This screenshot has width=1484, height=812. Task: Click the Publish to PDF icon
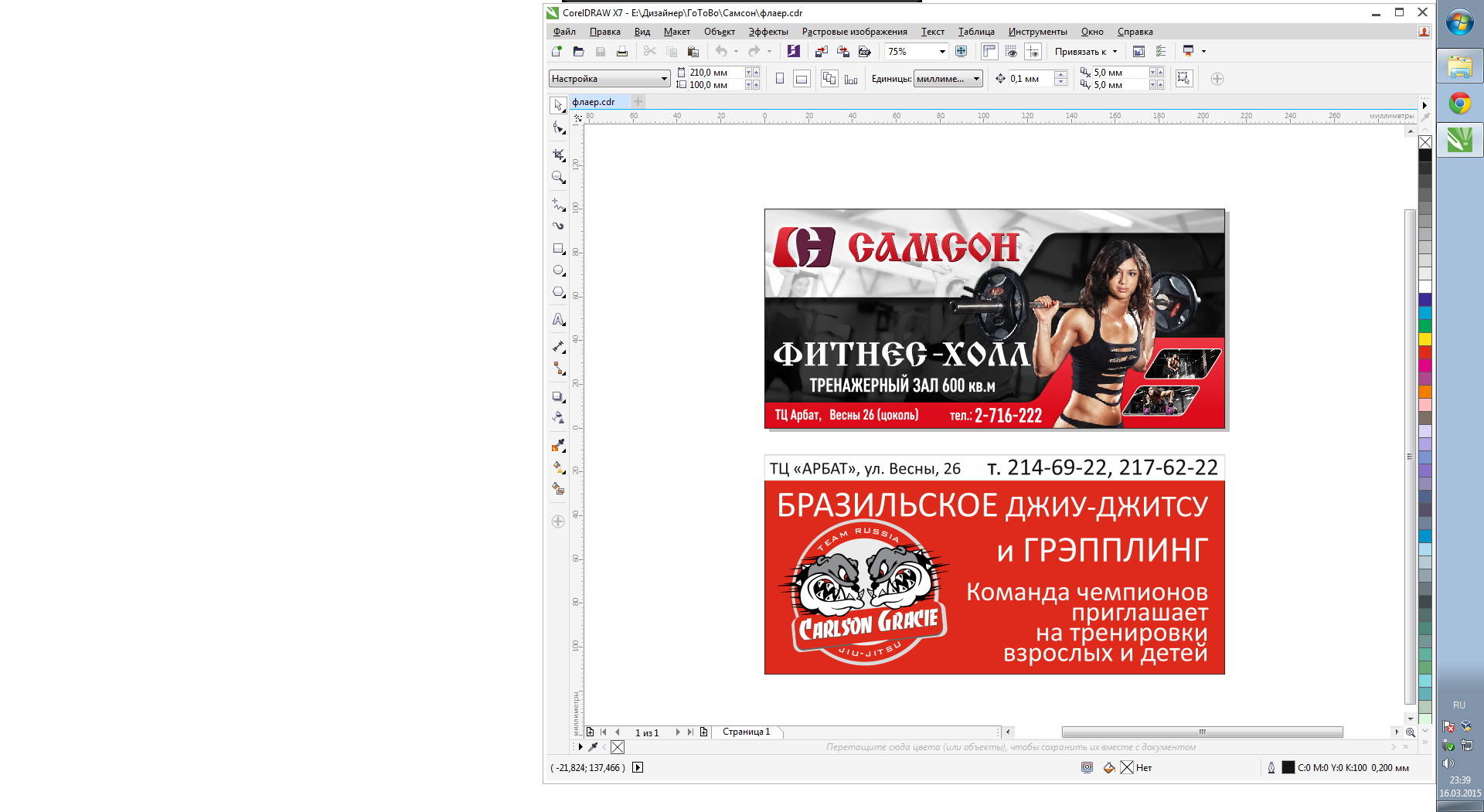coord(865,52)
